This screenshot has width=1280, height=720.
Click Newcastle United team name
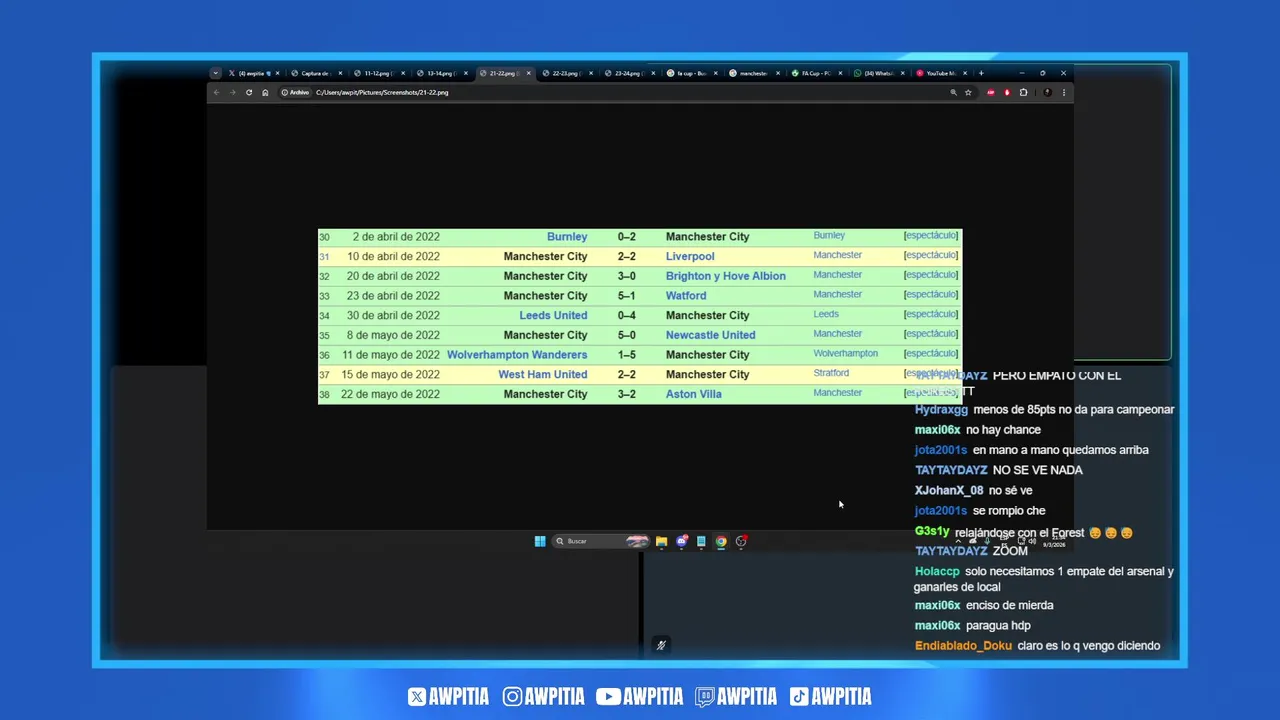[711, 335]
